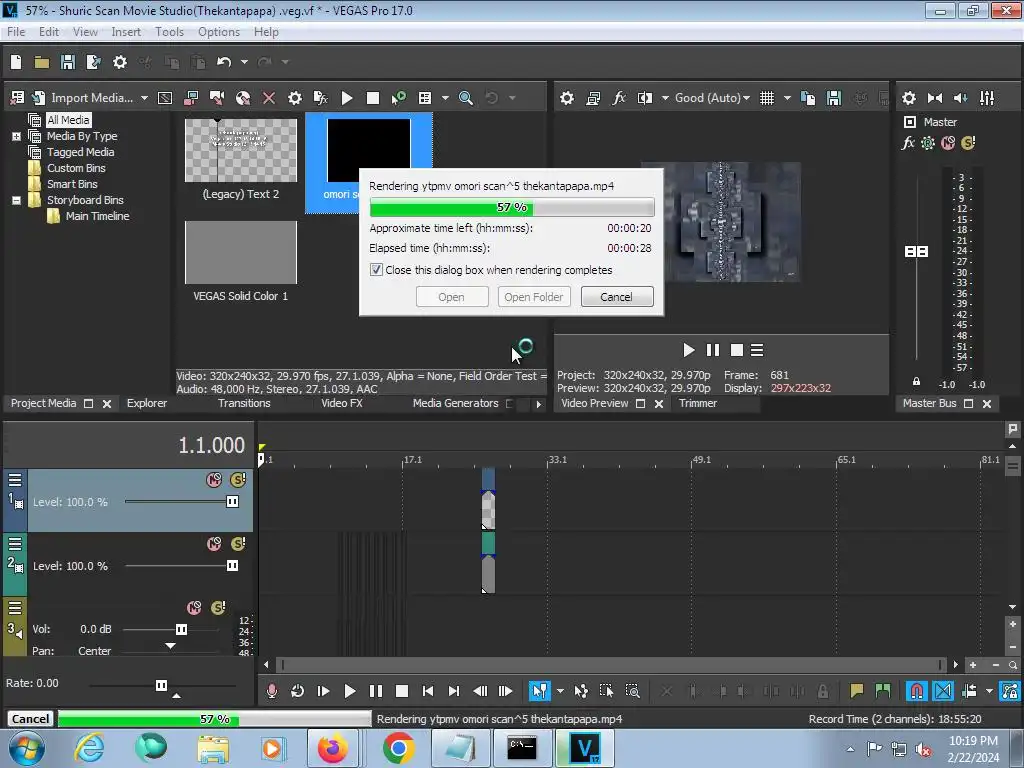
Task: Select (Legacy) Text 2 media thumbnail
Action: pos(241,151)
